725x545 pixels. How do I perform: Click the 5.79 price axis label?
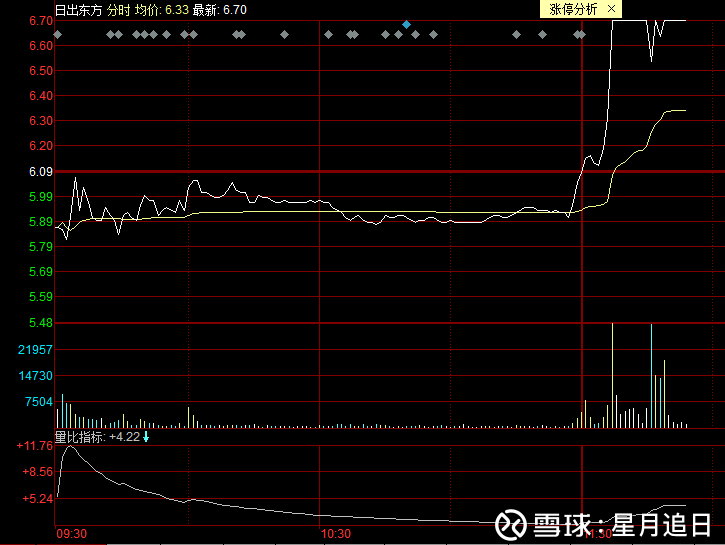coord(41,246)
